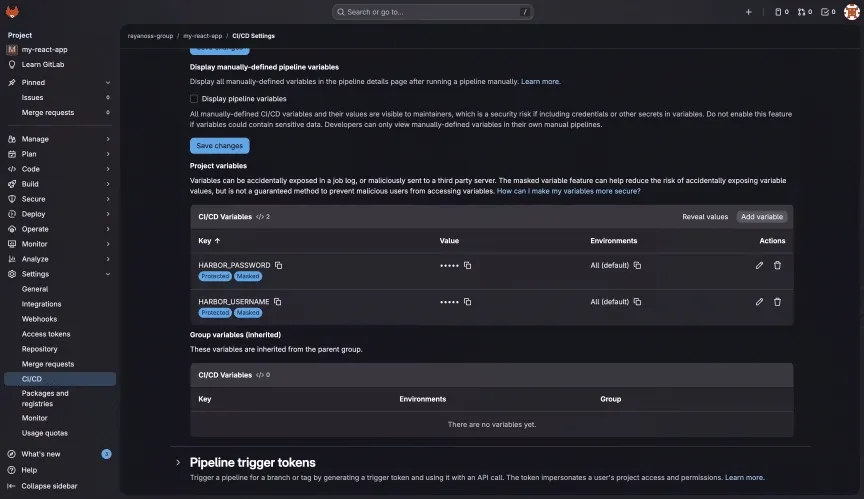Open the create new plus menu
Screen dimensions: 864x499
pos(748,12)
